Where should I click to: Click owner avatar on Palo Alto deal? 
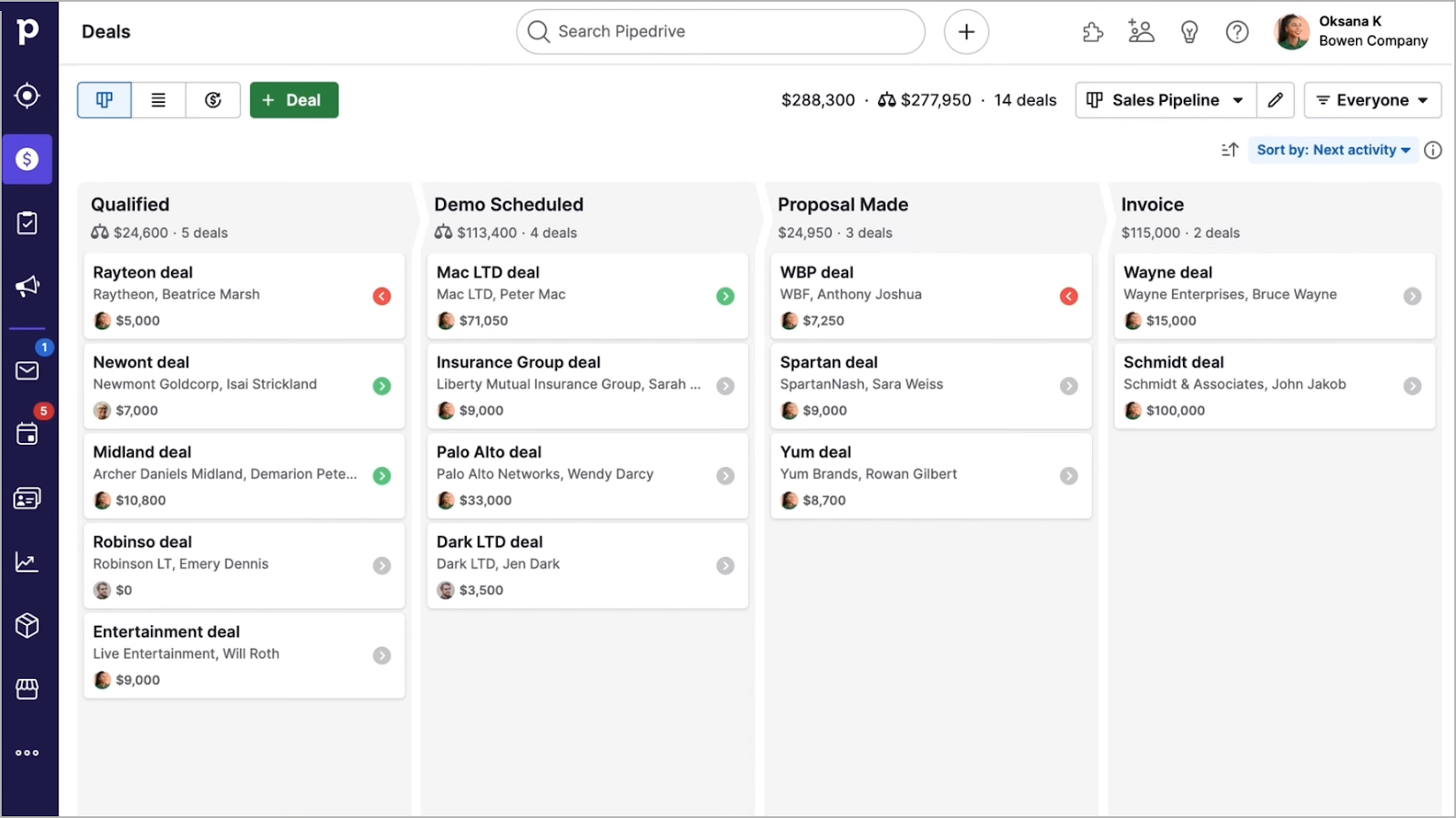tap(446, 500)
